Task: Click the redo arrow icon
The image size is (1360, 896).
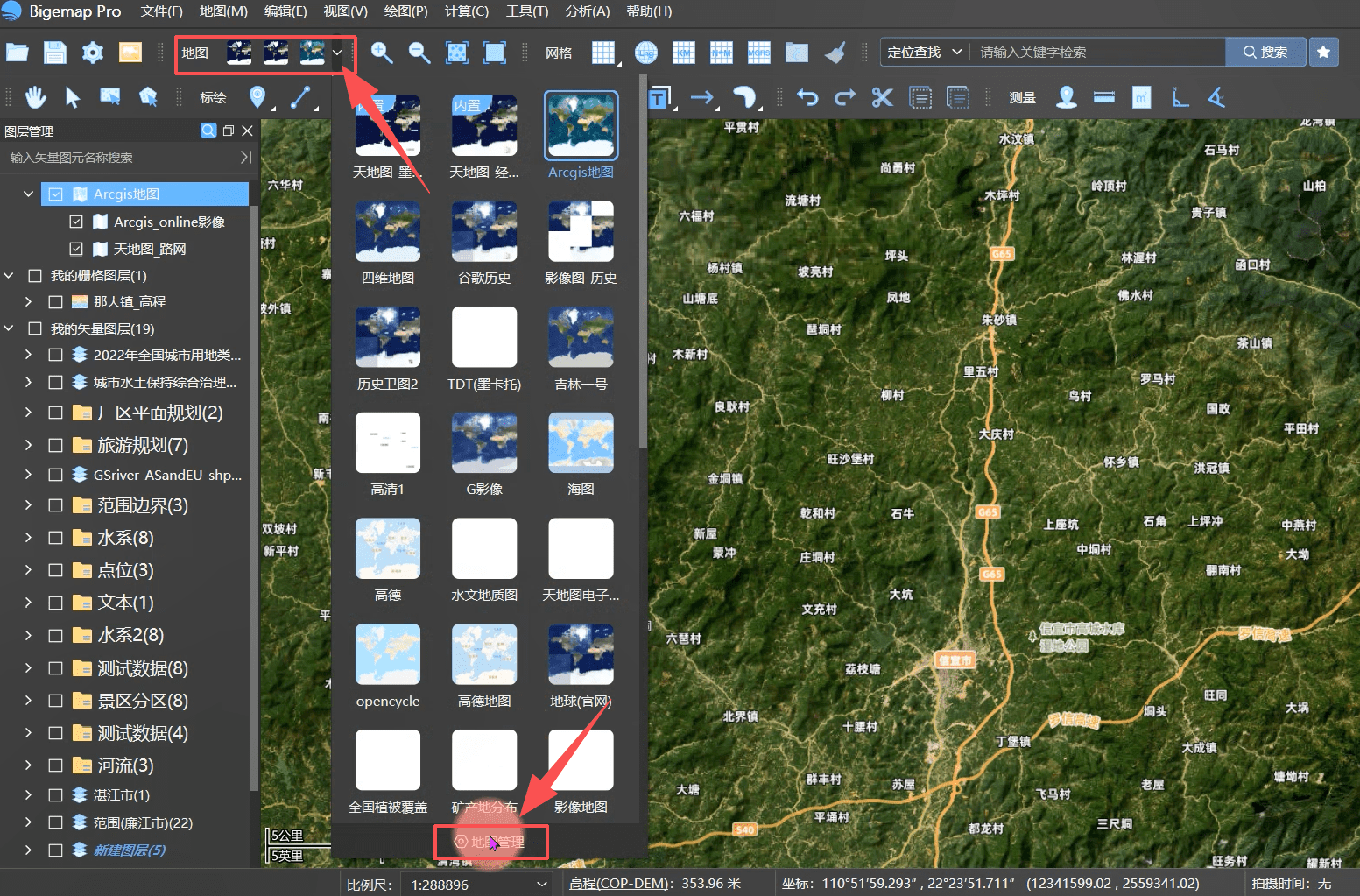Action: (x=845, y=97)
